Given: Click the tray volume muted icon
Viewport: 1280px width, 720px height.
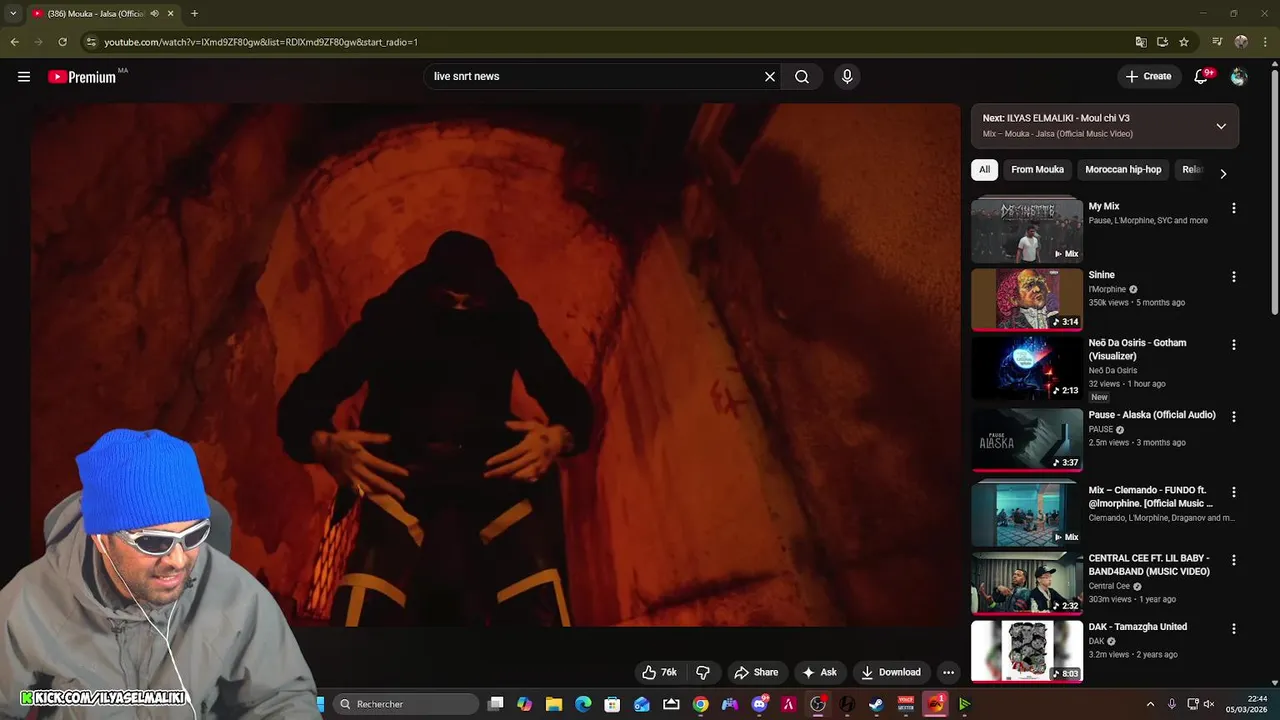Looking at the screenshot, I should tap(1209, 704).
